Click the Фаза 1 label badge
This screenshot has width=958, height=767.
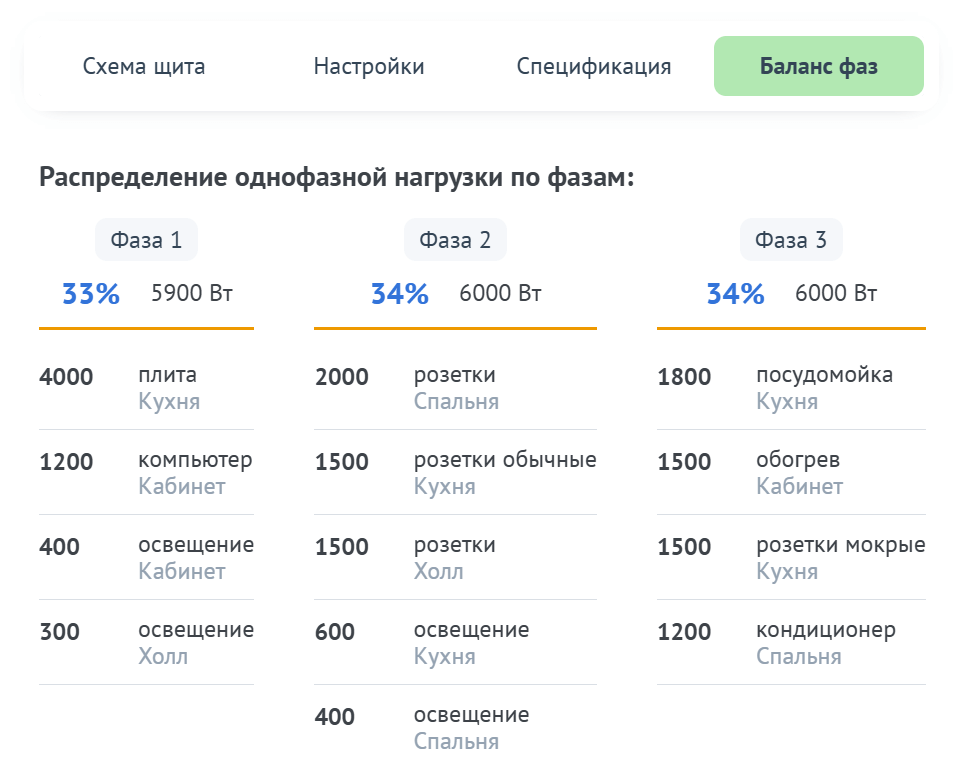(x=146, y=240)
